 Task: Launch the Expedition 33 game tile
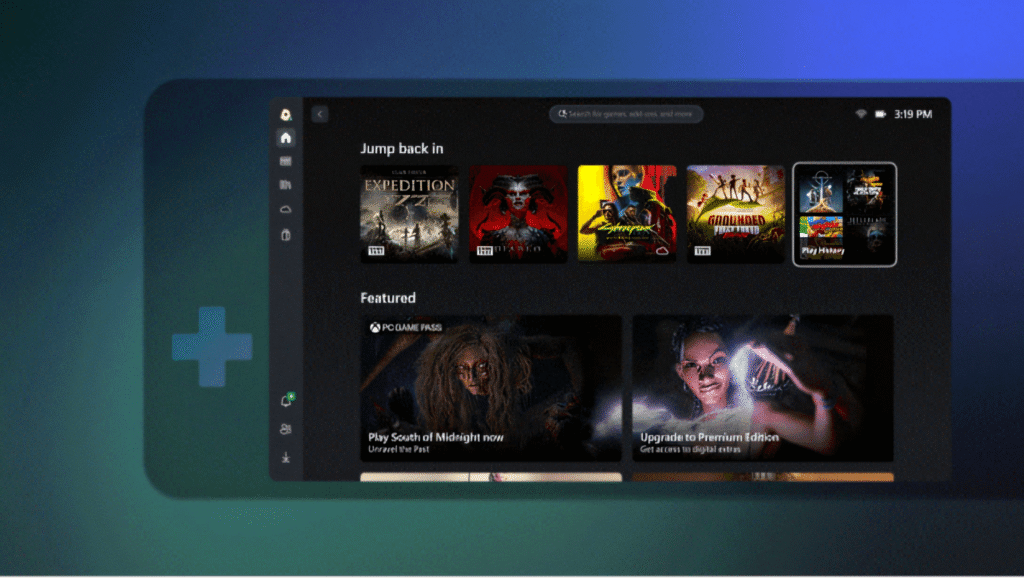click(409, 214)
